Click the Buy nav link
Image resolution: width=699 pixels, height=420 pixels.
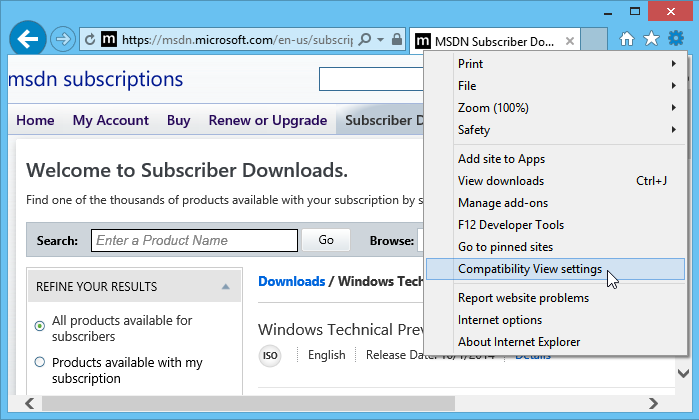178,120
